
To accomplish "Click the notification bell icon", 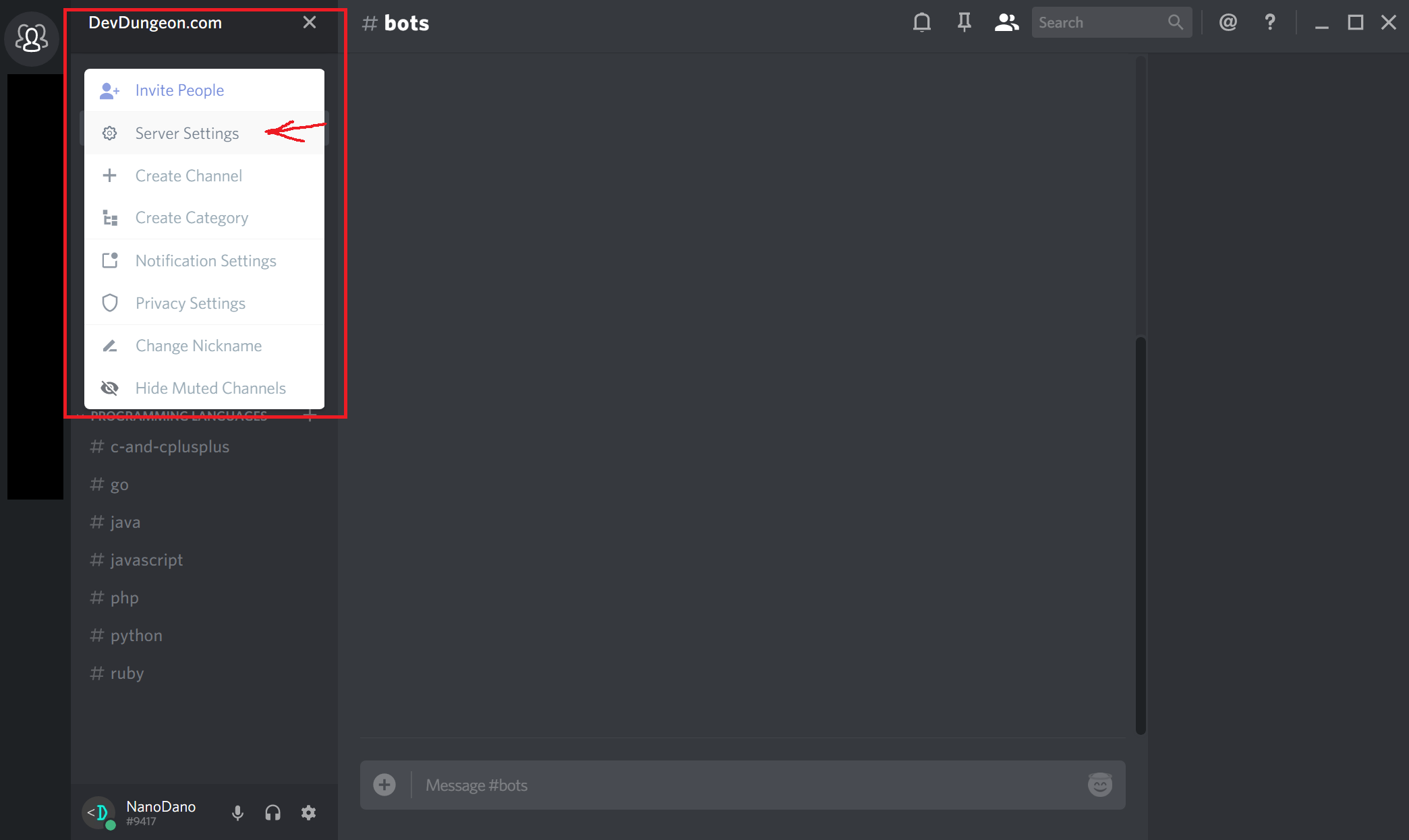I will 920,23.
